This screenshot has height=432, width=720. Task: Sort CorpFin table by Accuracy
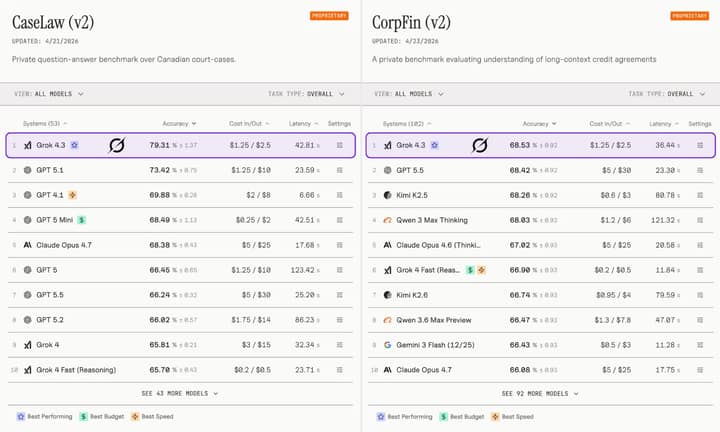(x=540, y=123)
